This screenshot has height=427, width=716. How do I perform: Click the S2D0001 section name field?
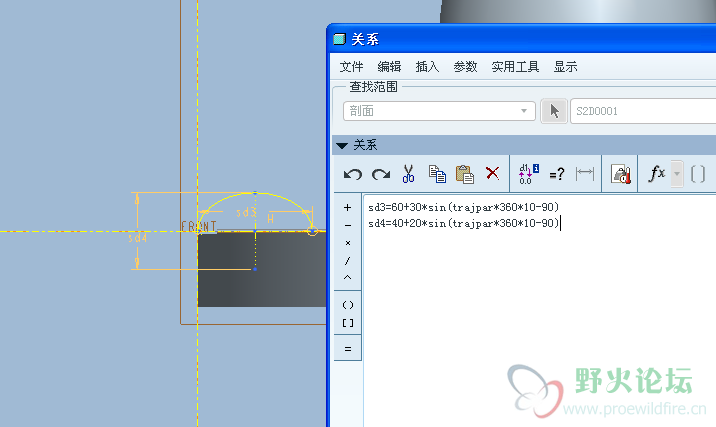coord(643,111)
